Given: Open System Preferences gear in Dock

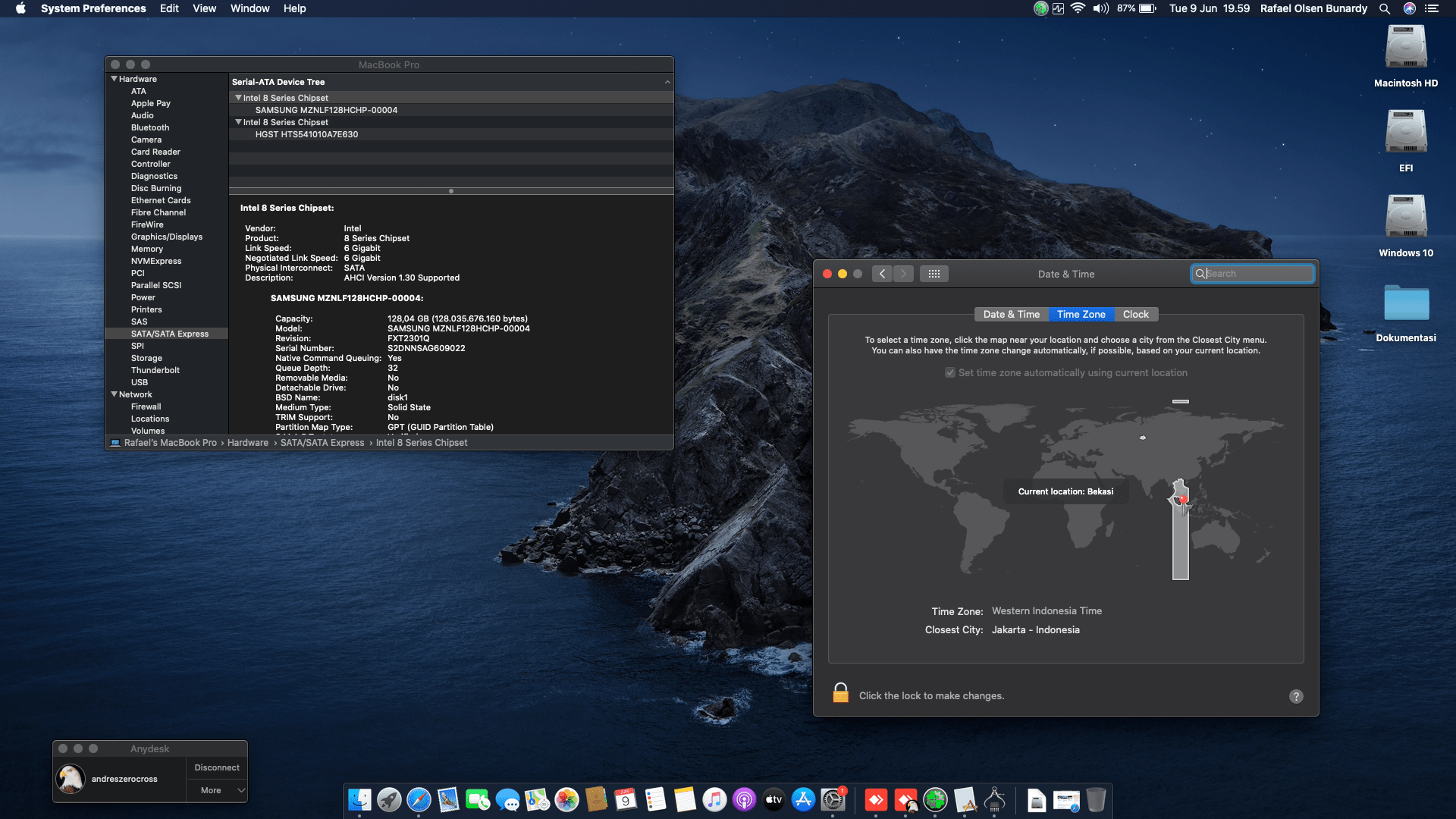Looking at the screenshot, I should click(x=833, y=799).
